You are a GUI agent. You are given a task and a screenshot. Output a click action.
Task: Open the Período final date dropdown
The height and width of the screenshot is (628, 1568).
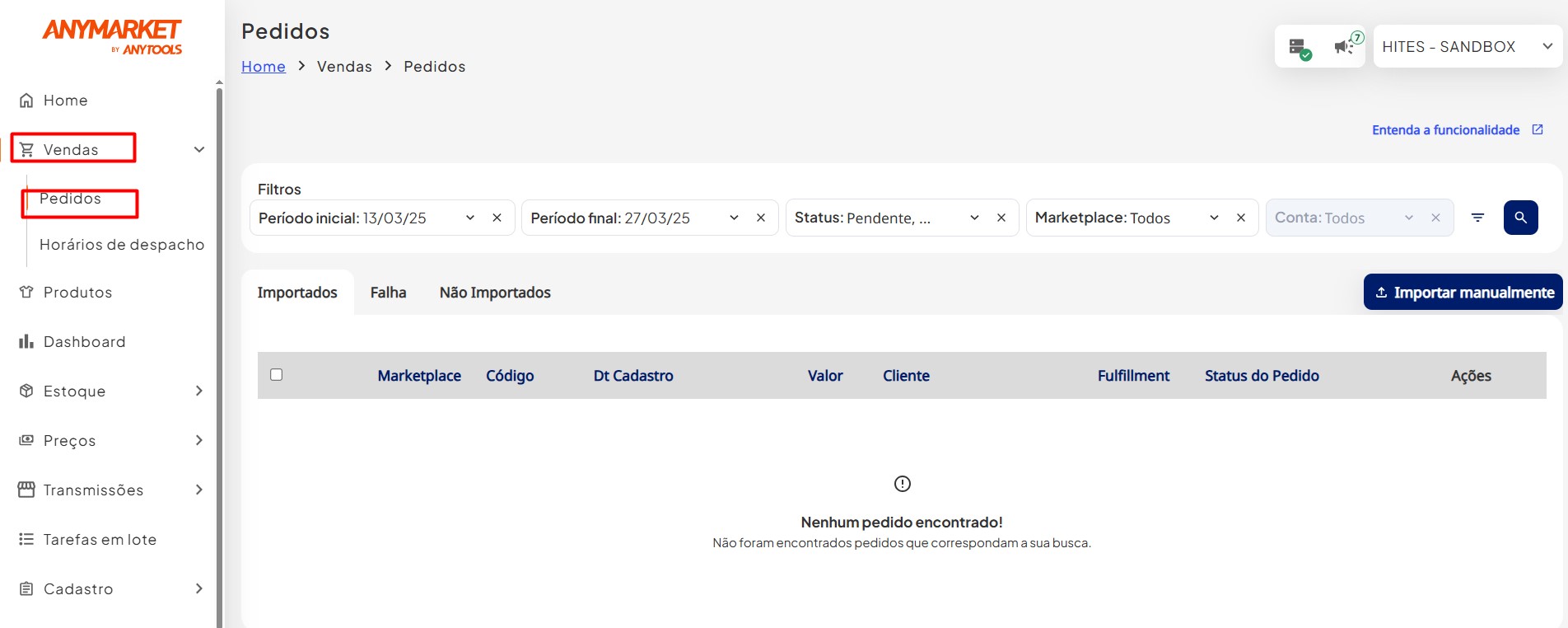[734, 218]
